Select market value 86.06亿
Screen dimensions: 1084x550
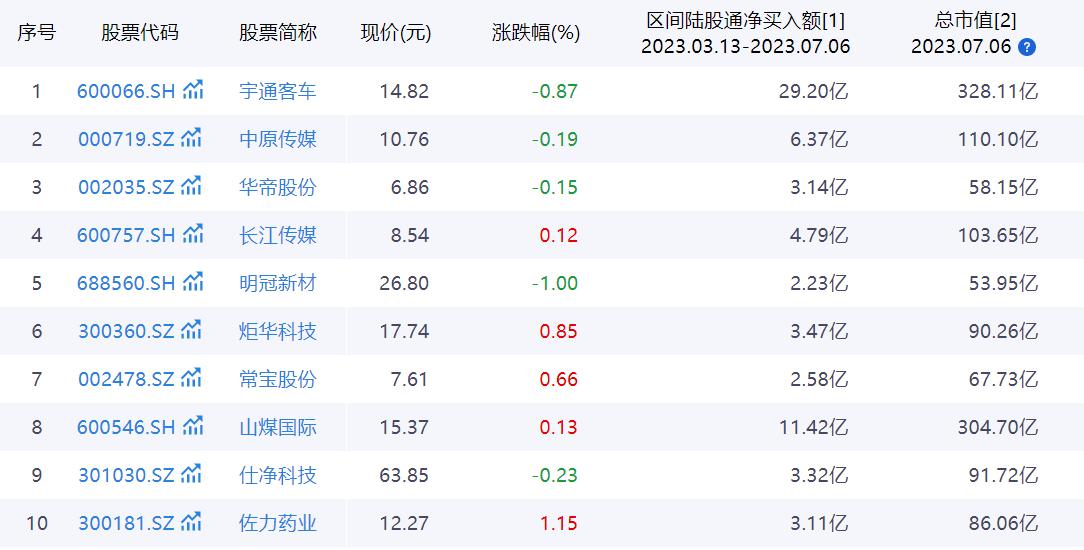point(1003,524)
